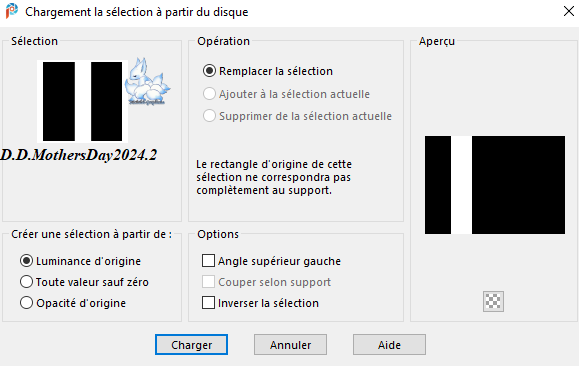
Task: Click the blue fox watermark image
Action: [x=147, y=81]
